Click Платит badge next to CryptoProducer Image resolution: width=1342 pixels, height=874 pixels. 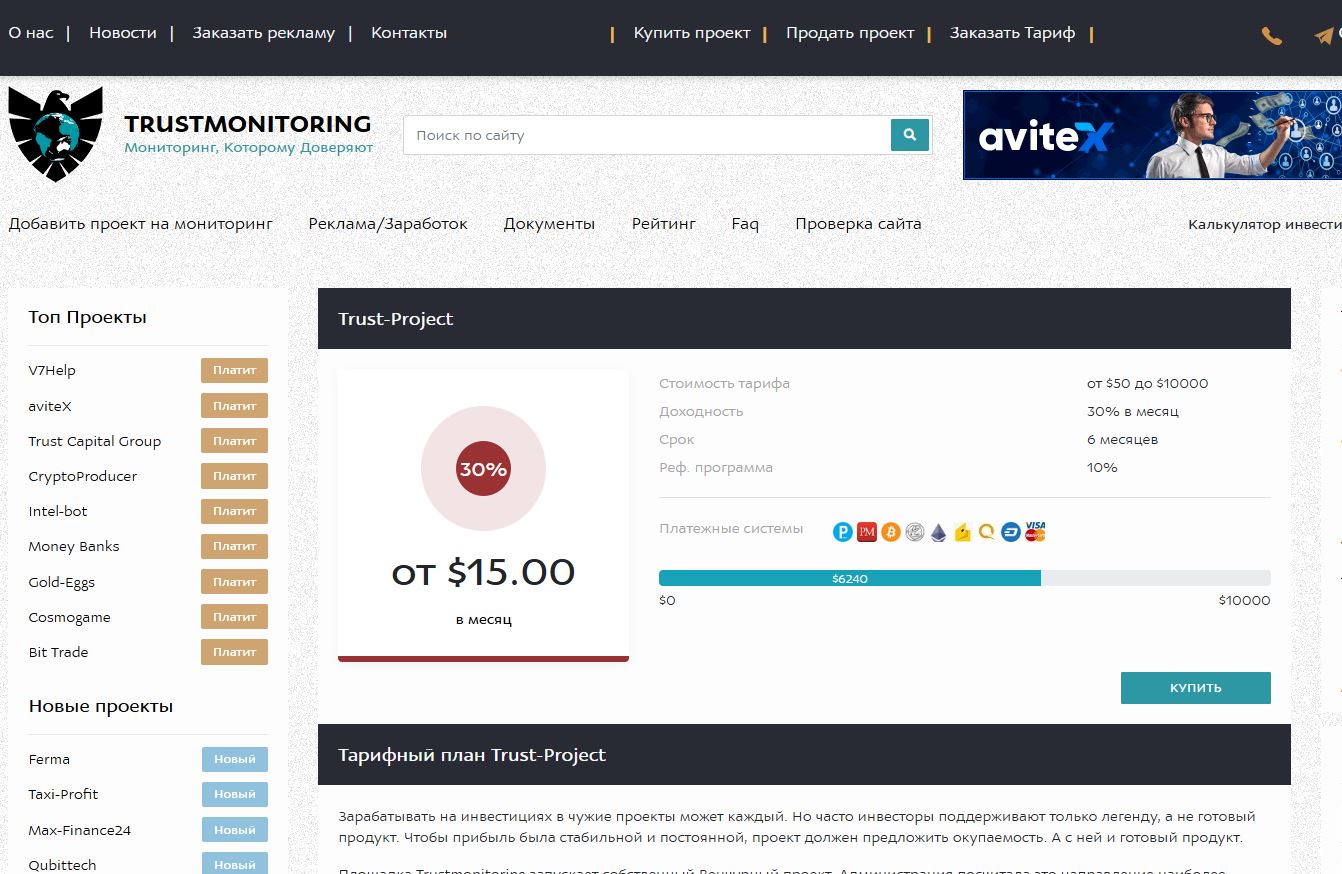(x=234, y=476)
